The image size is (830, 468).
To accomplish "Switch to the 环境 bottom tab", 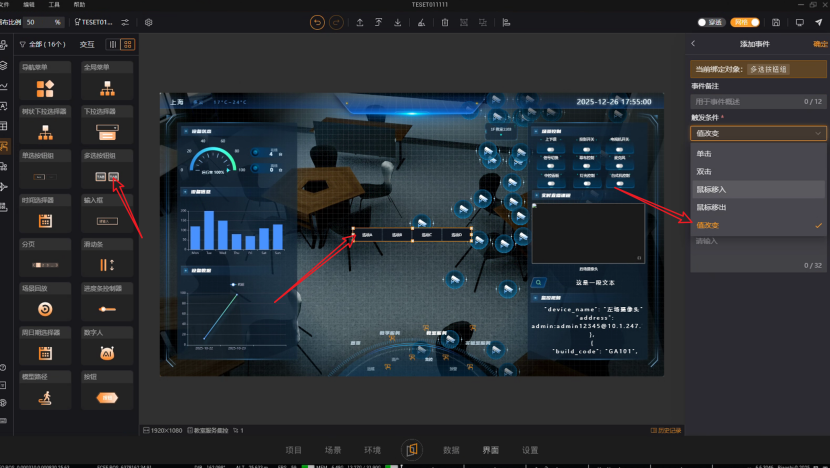I will [x=372, y=450].
